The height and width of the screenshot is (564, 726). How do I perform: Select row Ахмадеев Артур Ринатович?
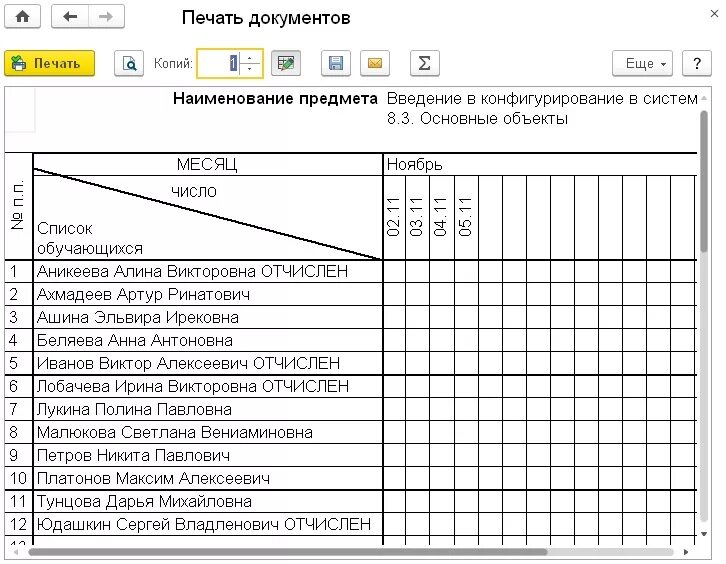pos(208,294)
